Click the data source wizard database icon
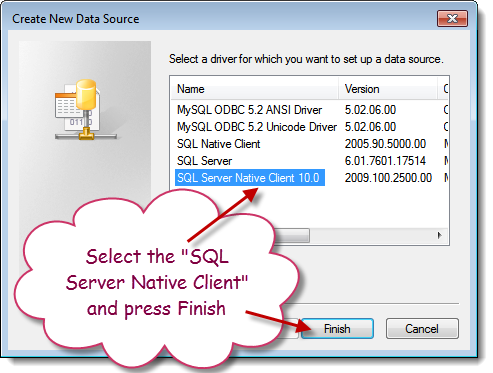493x373 pixels. (x=86, y=110)
